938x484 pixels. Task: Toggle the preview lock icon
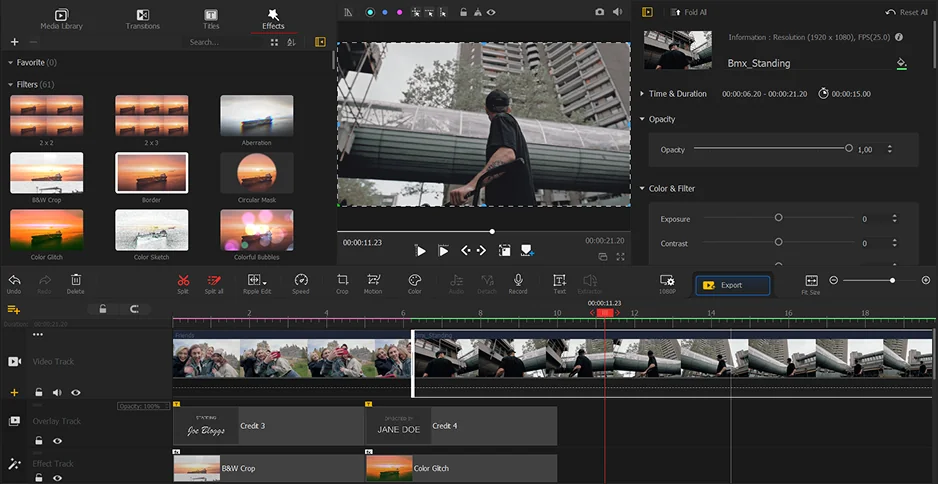[463, 12]
